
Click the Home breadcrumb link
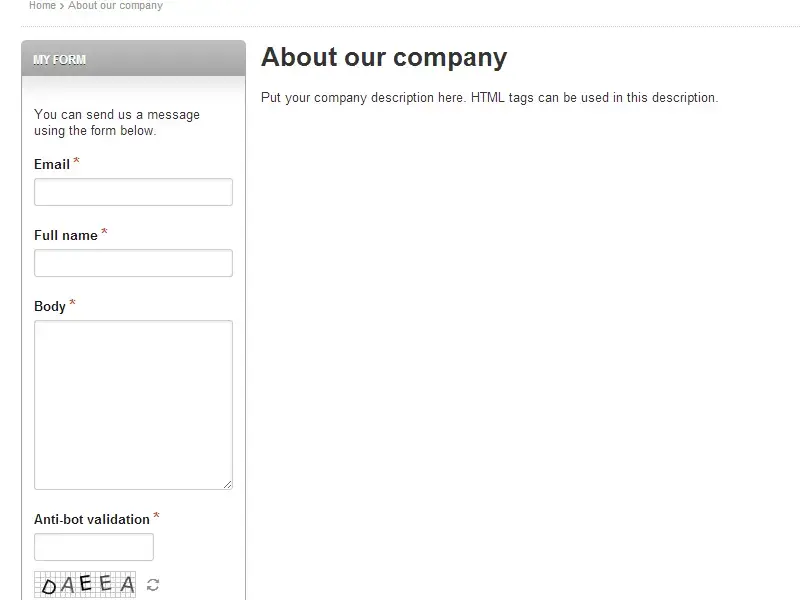click(42, 5)
